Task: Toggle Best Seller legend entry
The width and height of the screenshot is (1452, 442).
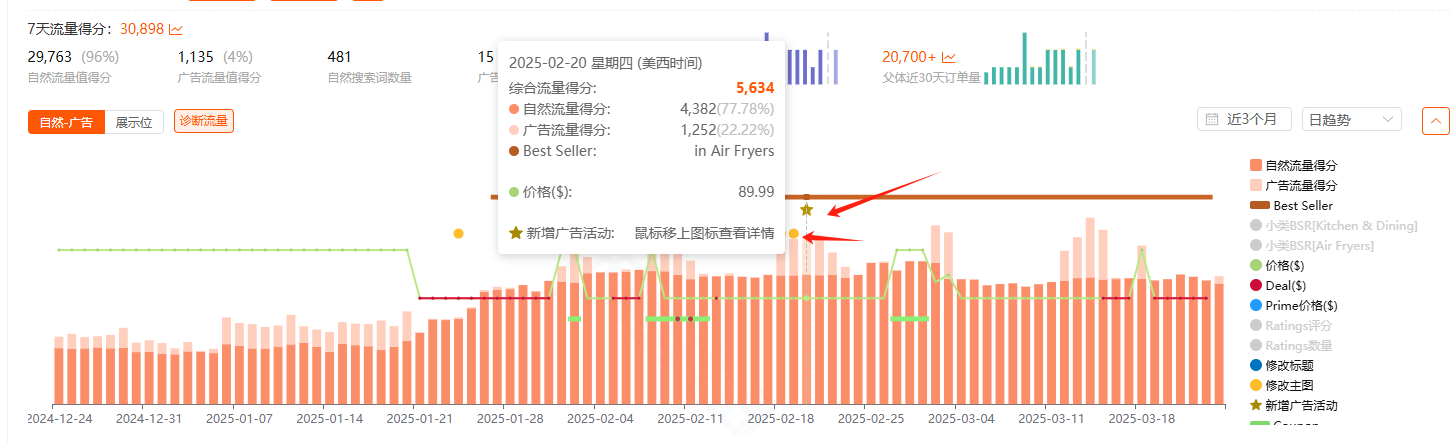Action: [x=1291, y=205]
